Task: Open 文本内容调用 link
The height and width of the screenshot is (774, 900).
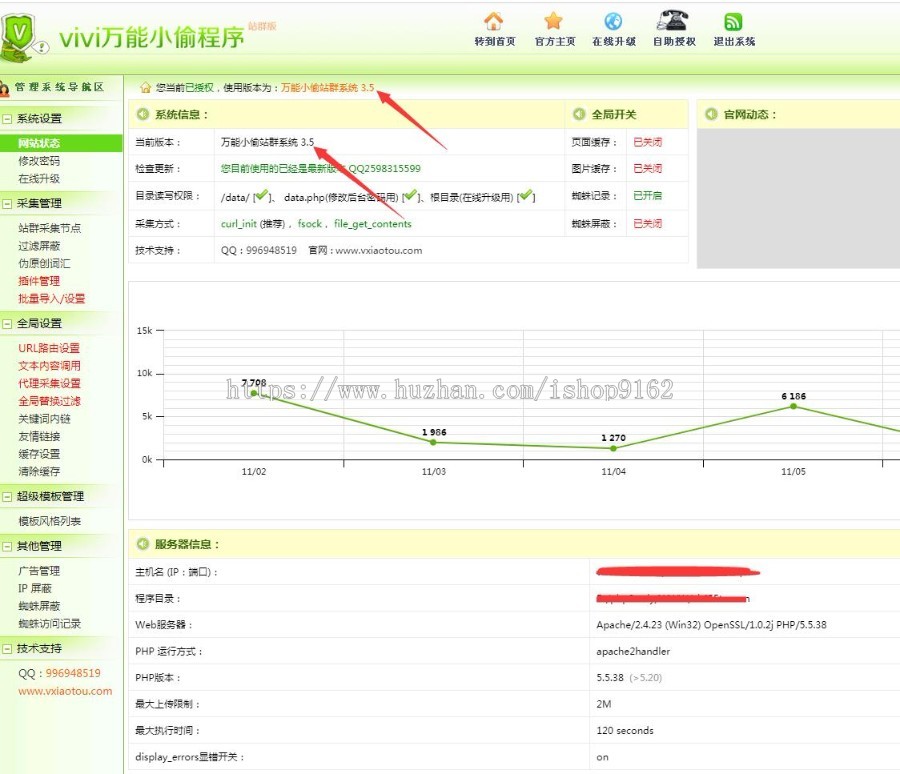Action: 49,366
